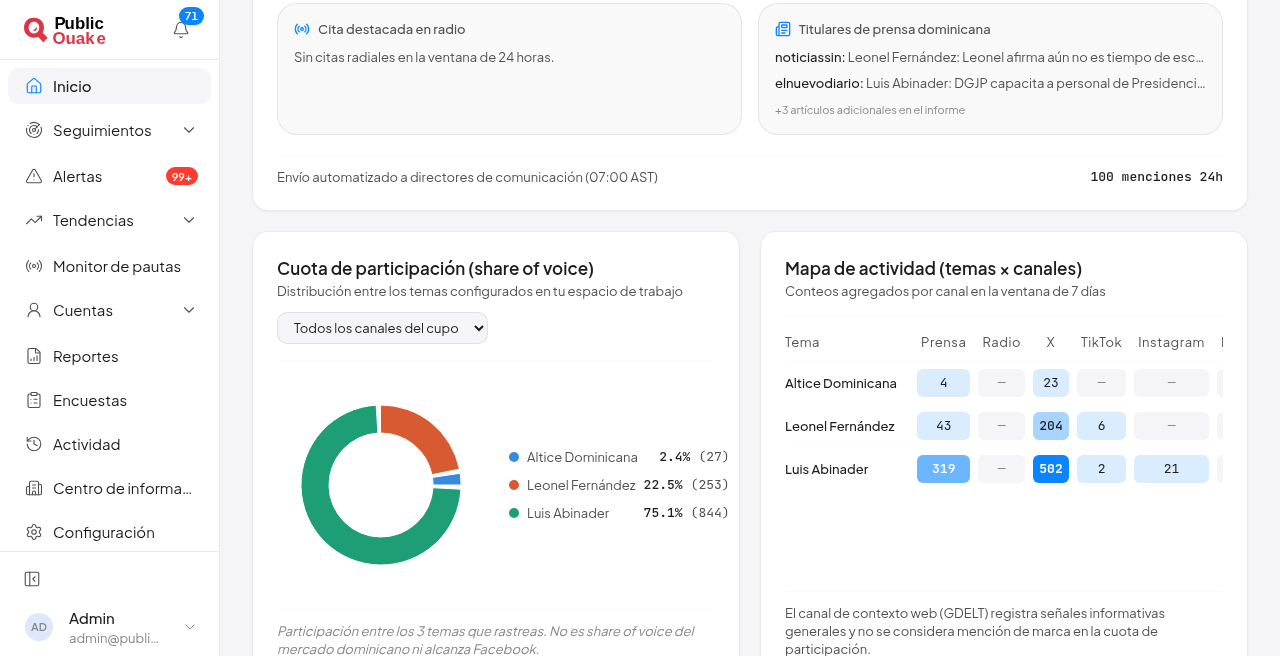
Task: Click the Centro de información building icon
Action: (x=34, y=488)
